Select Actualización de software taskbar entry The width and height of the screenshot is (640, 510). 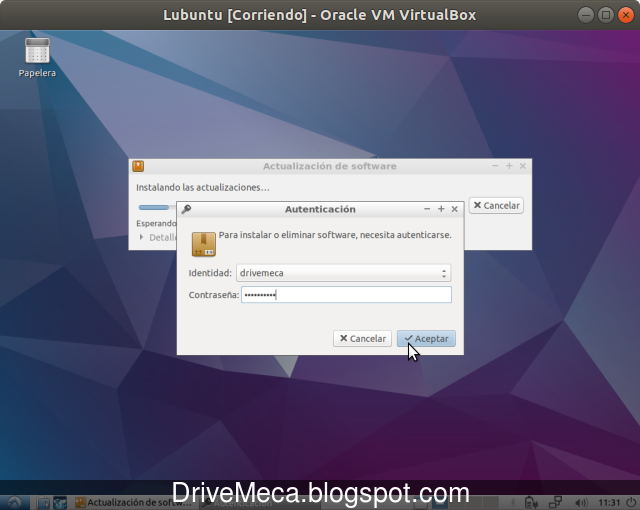(134, 503)
